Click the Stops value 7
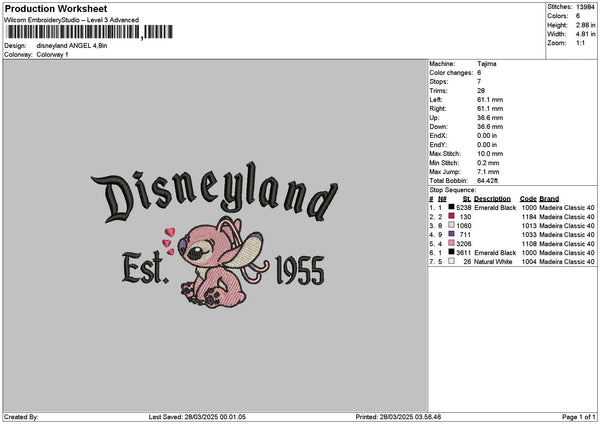Viewport: 600px width, 424px height. 479,82
